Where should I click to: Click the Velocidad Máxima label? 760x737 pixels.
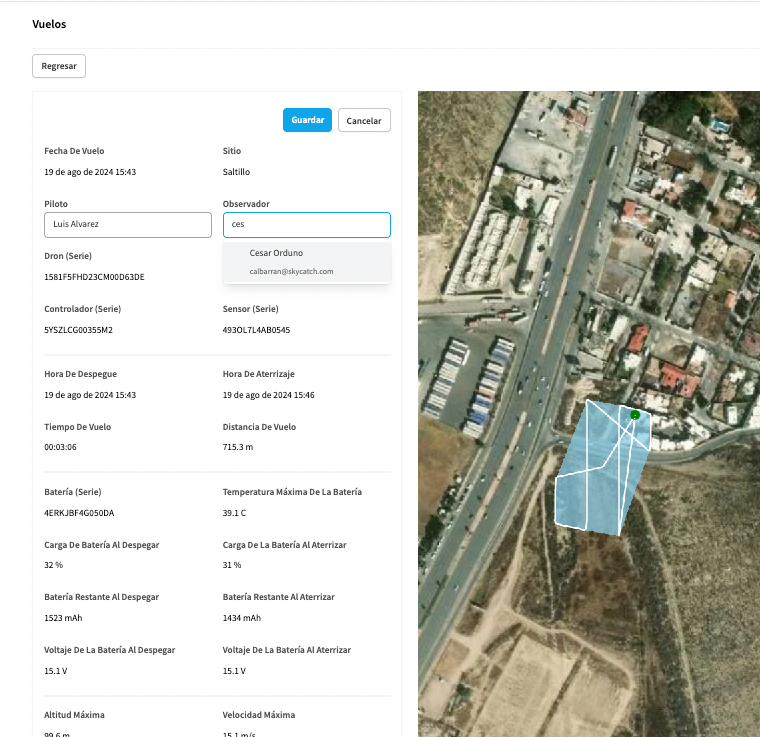[258, 715]
